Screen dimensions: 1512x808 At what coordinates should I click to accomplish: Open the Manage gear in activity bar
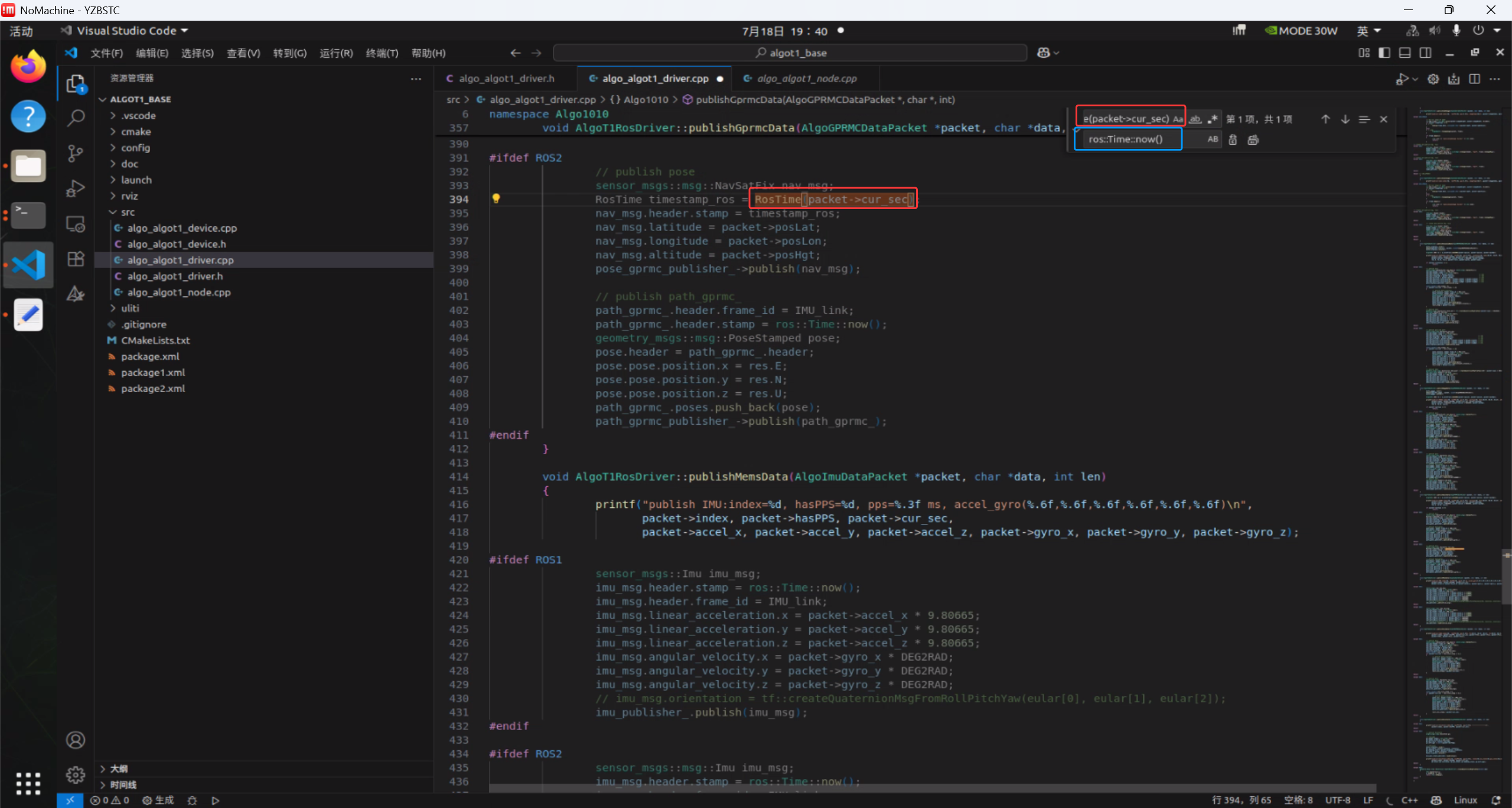point(76,774)
